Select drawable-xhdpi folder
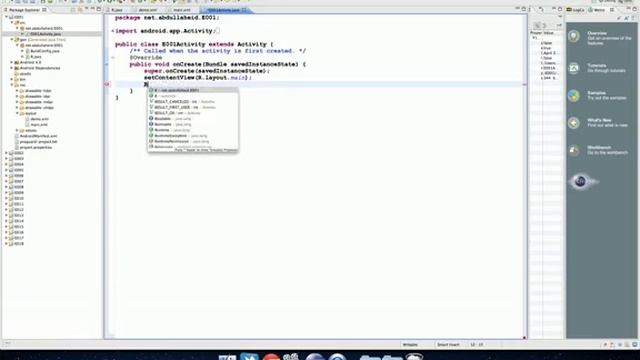Viewport: 640px width, 360px height. coord(39,108)
